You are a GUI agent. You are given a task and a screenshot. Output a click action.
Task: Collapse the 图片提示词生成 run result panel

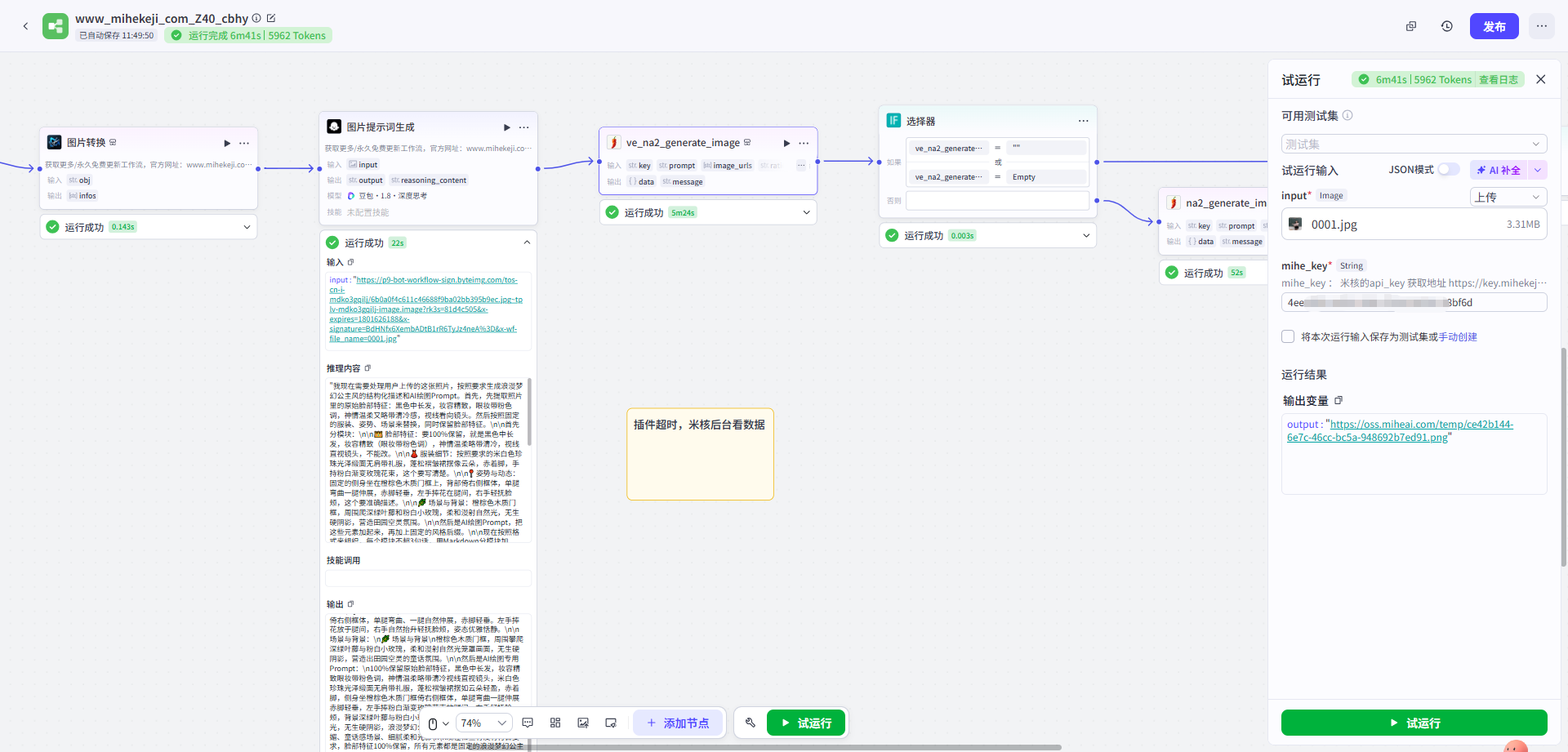(x=527, y=243)
